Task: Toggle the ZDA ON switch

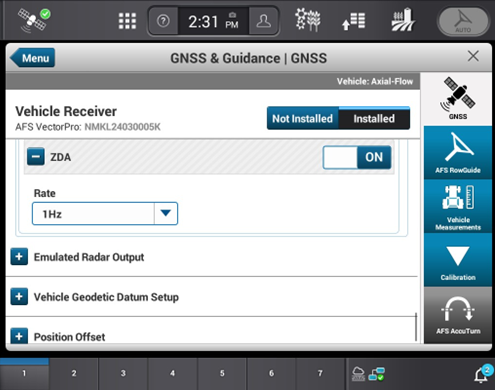Action: coord(357,157)
